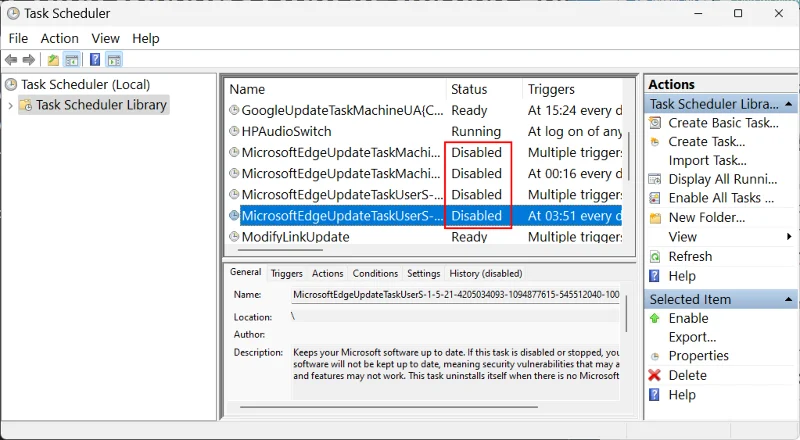
Task: Open the Action menu
Action: (x=60, y=39)
